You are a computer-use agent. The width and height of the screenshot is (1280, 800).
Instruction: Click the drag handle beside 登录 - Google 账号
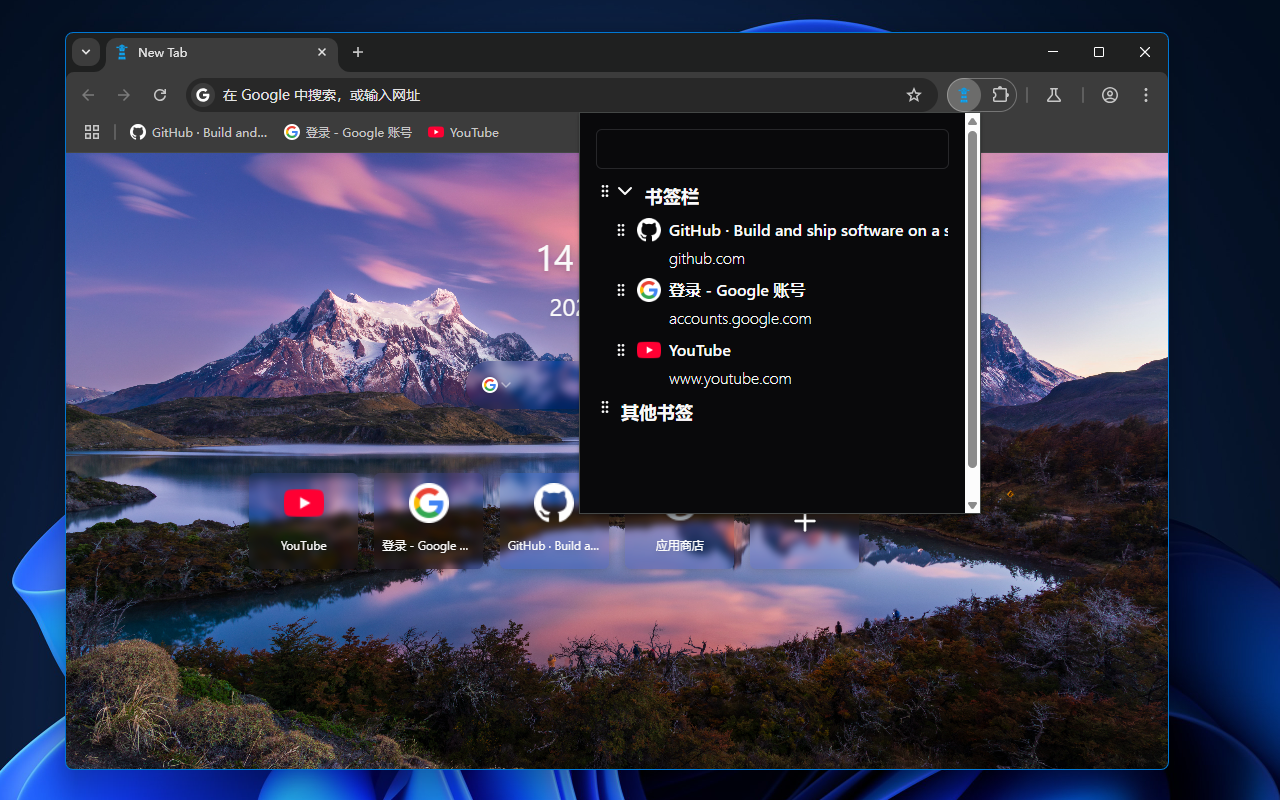coord(620,290)
